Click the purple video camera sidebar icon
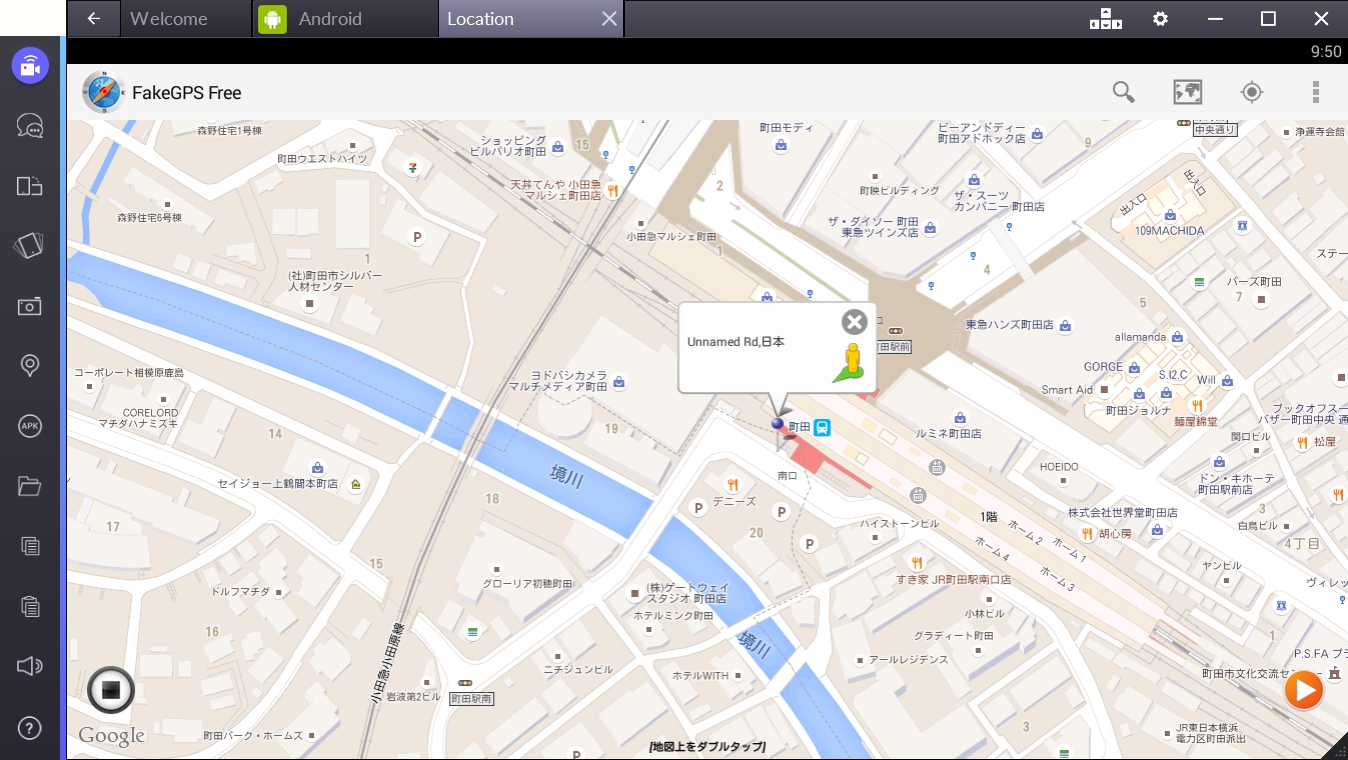The width and height of the screenshot is (1348, 760). (x=30, y=66)
